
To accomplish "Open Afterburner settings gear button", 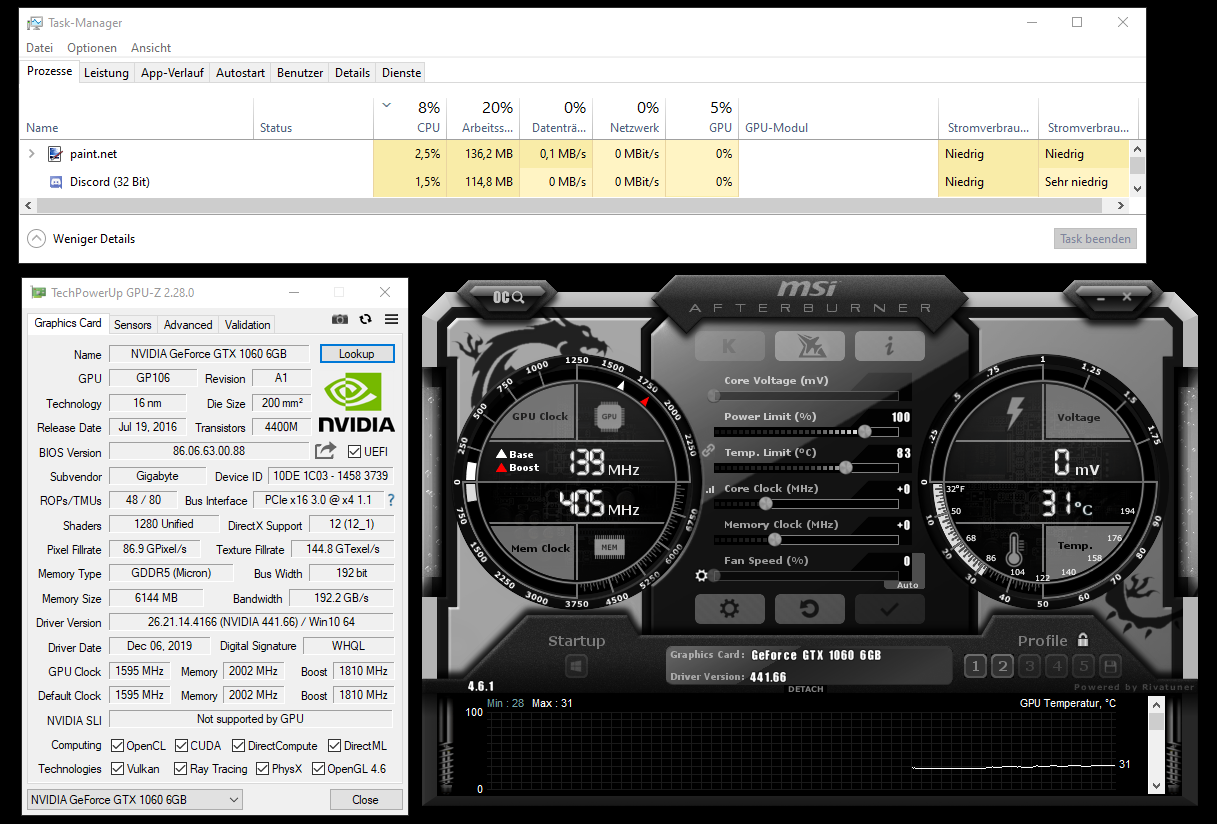I will point(729,609).
